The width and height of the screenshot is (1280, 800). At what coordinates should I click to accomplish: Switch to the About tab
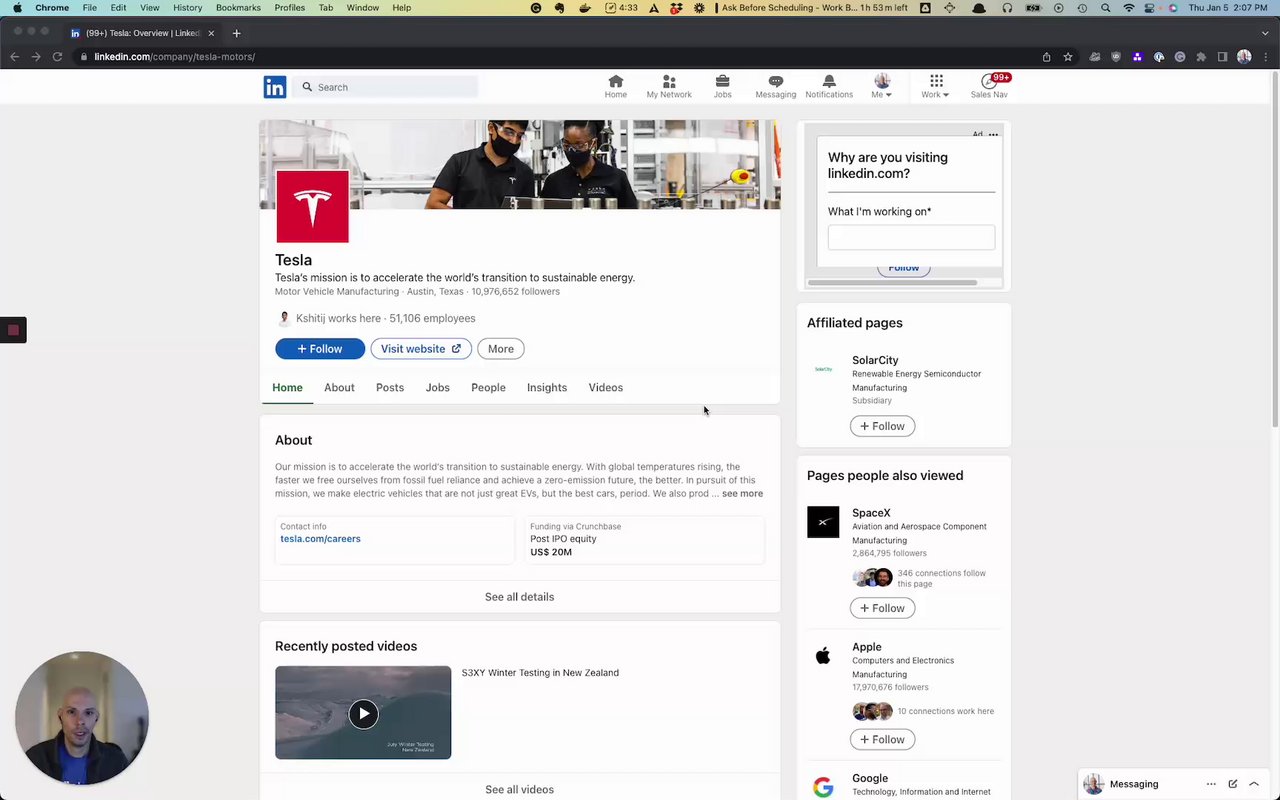click(339, 388)
